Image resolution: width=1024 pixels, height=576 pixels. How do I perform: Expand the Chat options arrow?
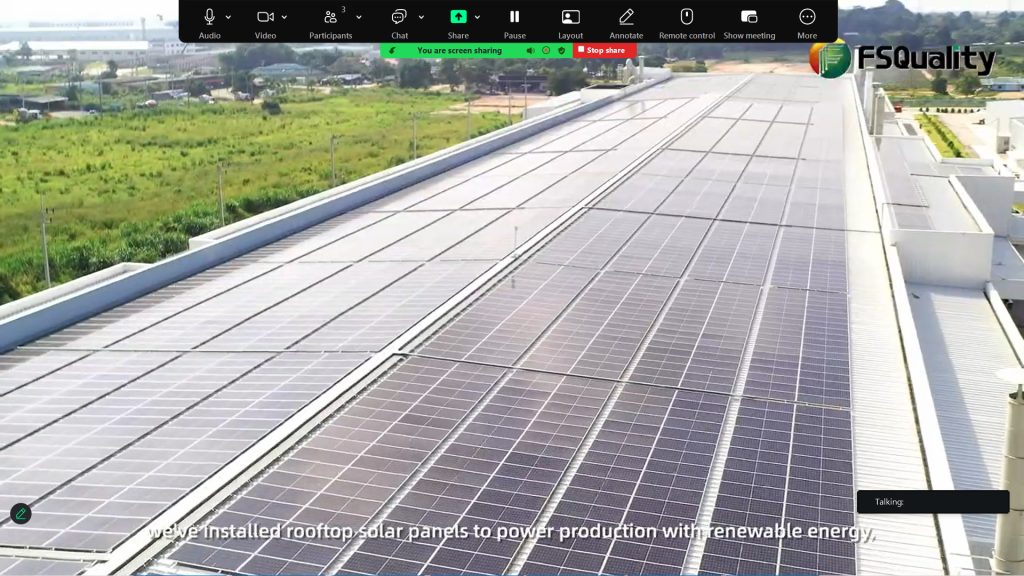(x=421, y=17)
